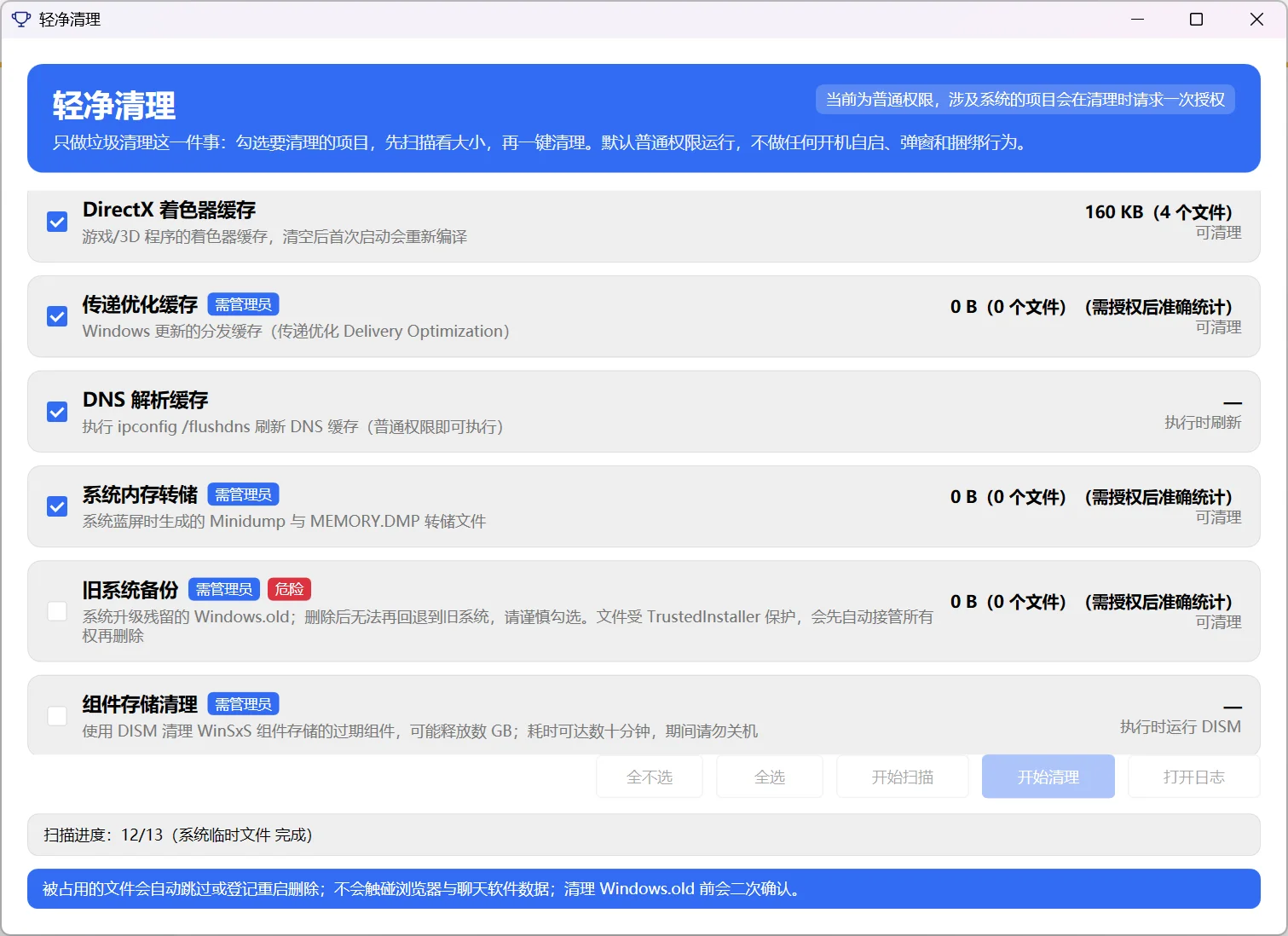Screen dimensions: 1288x936
Task: Click the 组件存储清理 title text
Action: click(x=140, y=704)
